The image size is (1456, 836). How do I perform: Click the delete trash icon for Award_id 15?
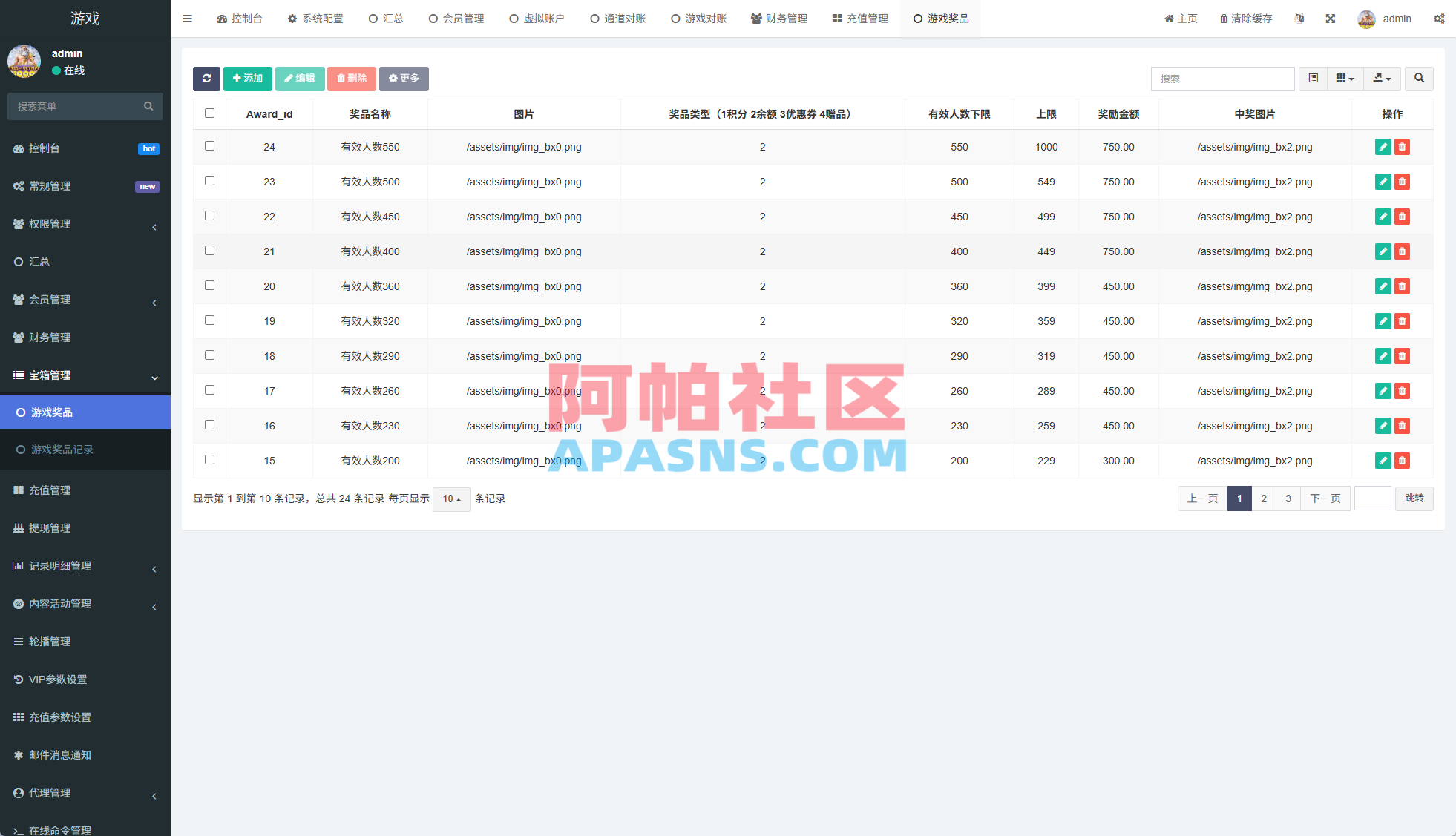pyautogui.click(x=1402, y=461)
